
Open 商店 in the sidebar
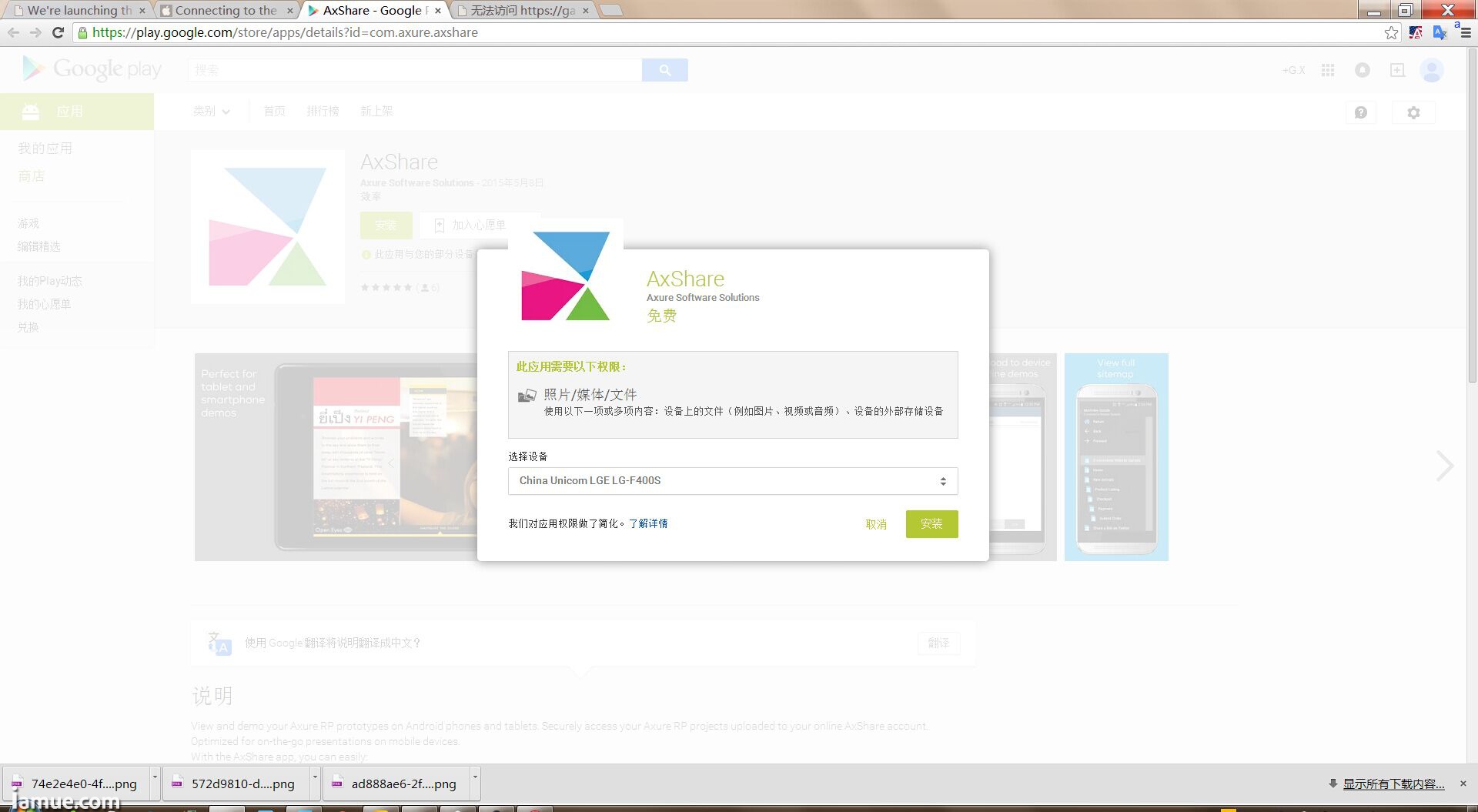click(32, 176)
